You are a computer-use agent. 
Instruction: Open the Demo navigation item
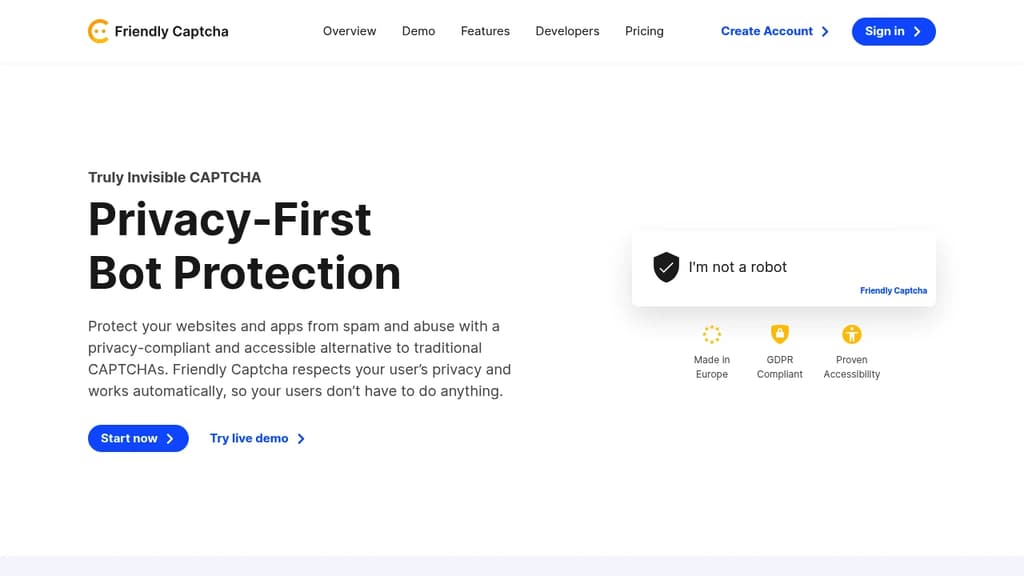point(418,31)
